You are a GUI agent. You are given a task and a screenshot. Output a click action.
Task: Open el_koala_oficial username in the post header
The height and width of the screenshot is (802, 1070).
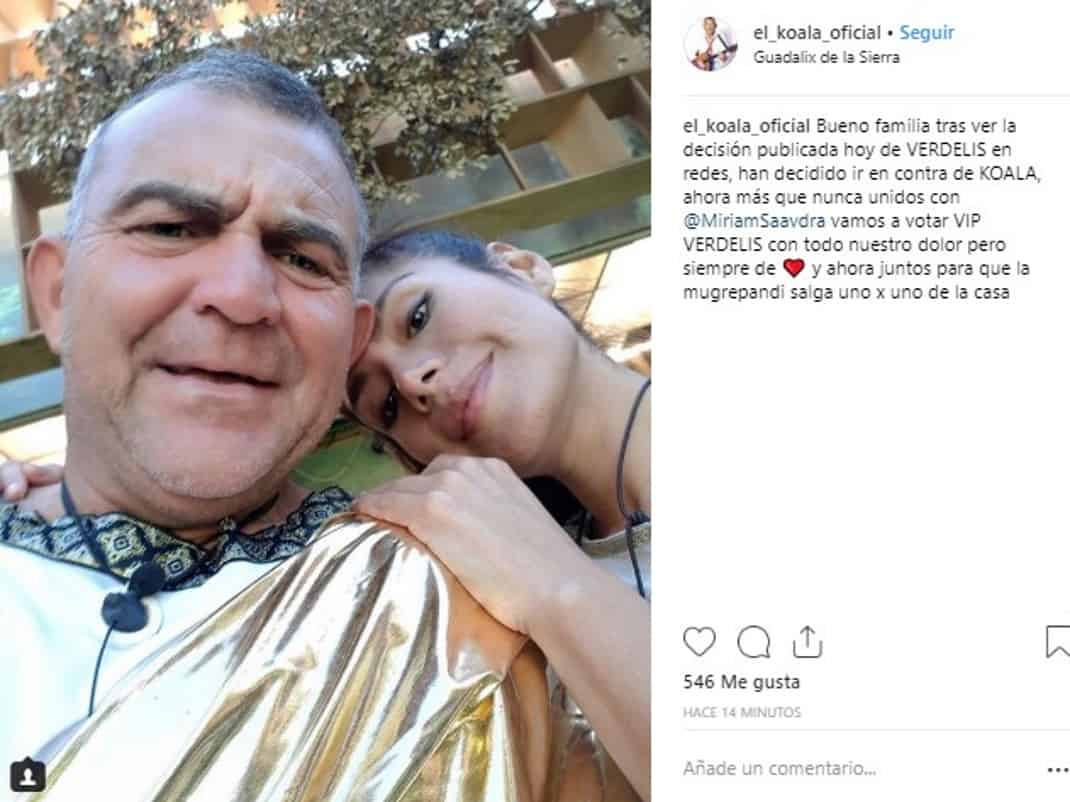[x=817, y=32]
